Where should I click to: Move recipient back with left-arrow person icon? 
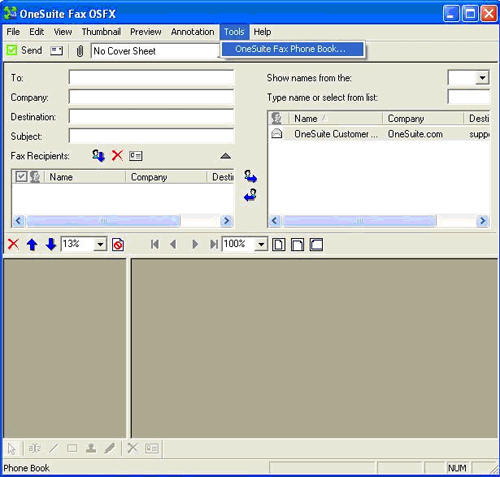[250, 195]
